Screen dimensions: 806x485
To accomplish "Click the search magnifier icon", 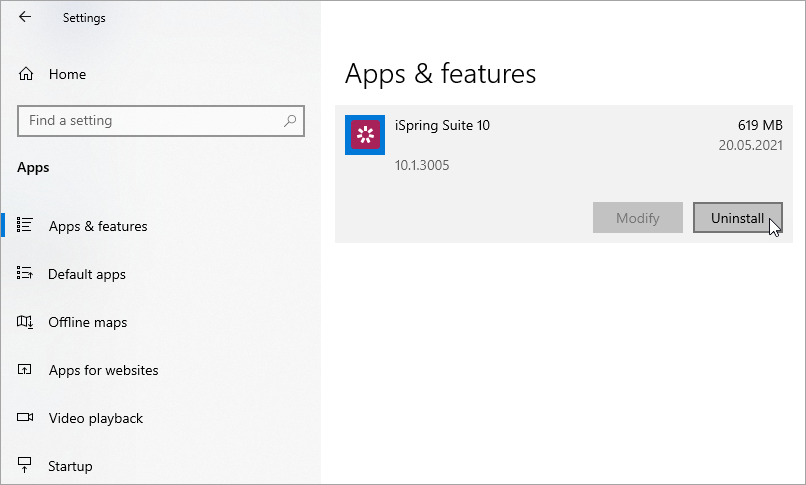I will [290, 121].
